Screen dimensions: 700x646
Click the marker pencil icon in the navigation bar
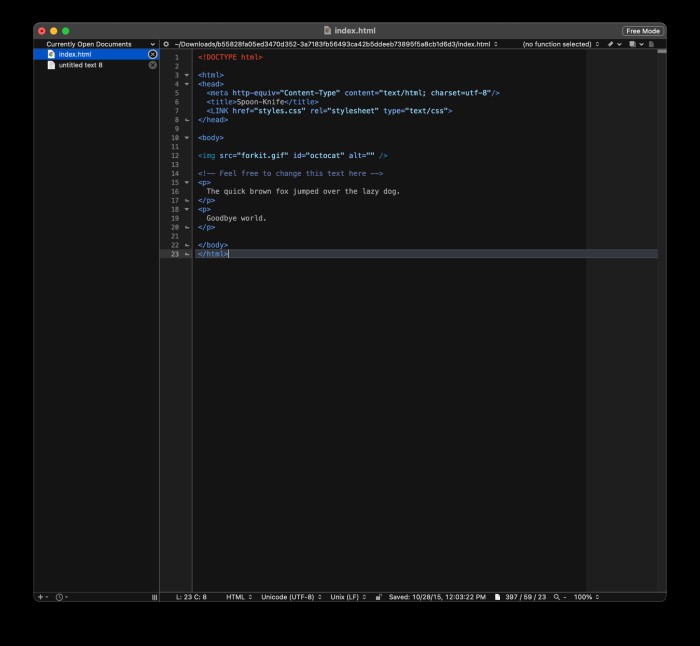(610, 44)
